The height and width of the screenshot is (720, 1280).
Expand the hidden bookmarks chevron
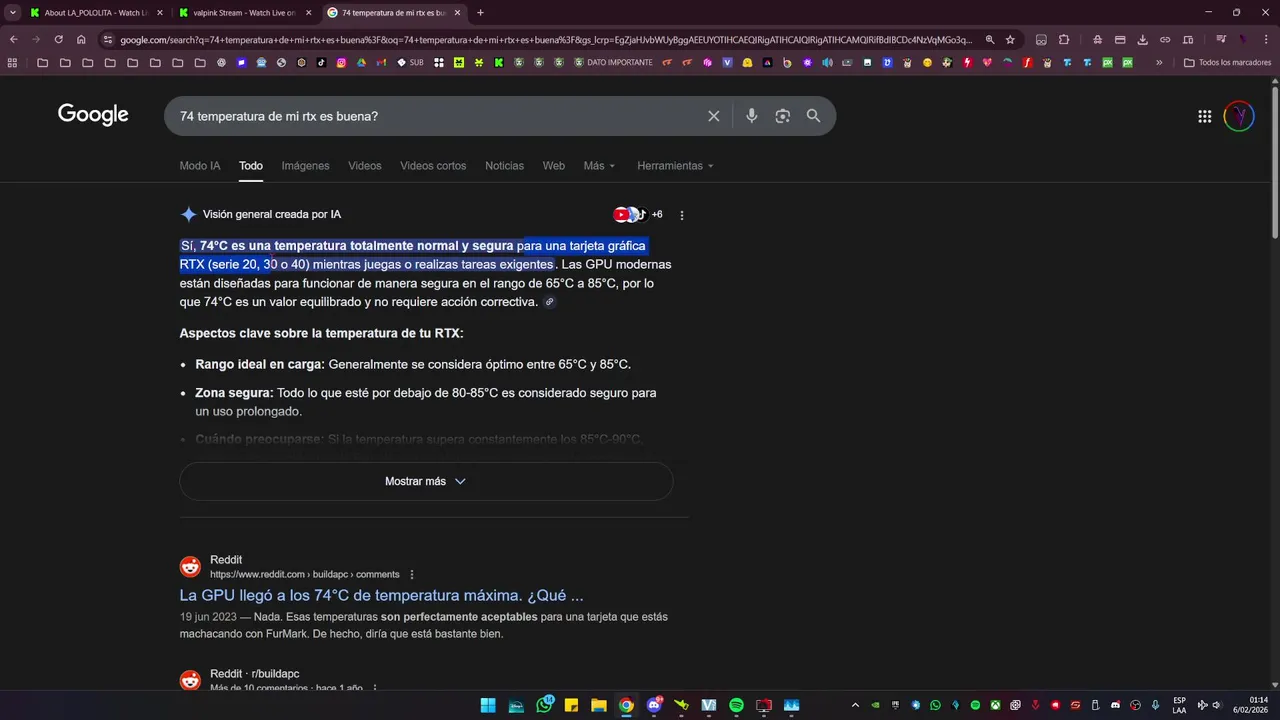1159,62
